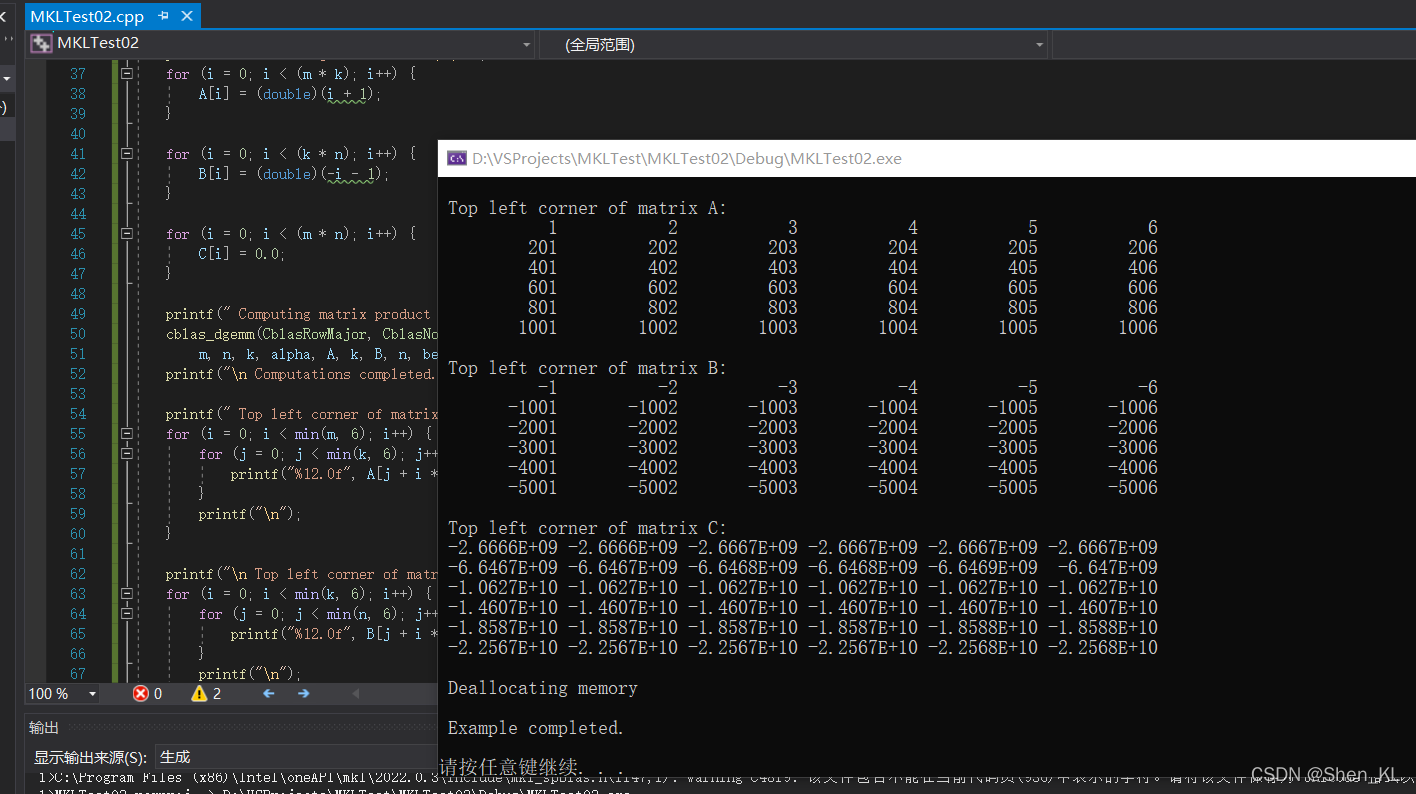Open the (全局范围) scope dropdown
The image size is (1416, 794).
[1040, 45]
